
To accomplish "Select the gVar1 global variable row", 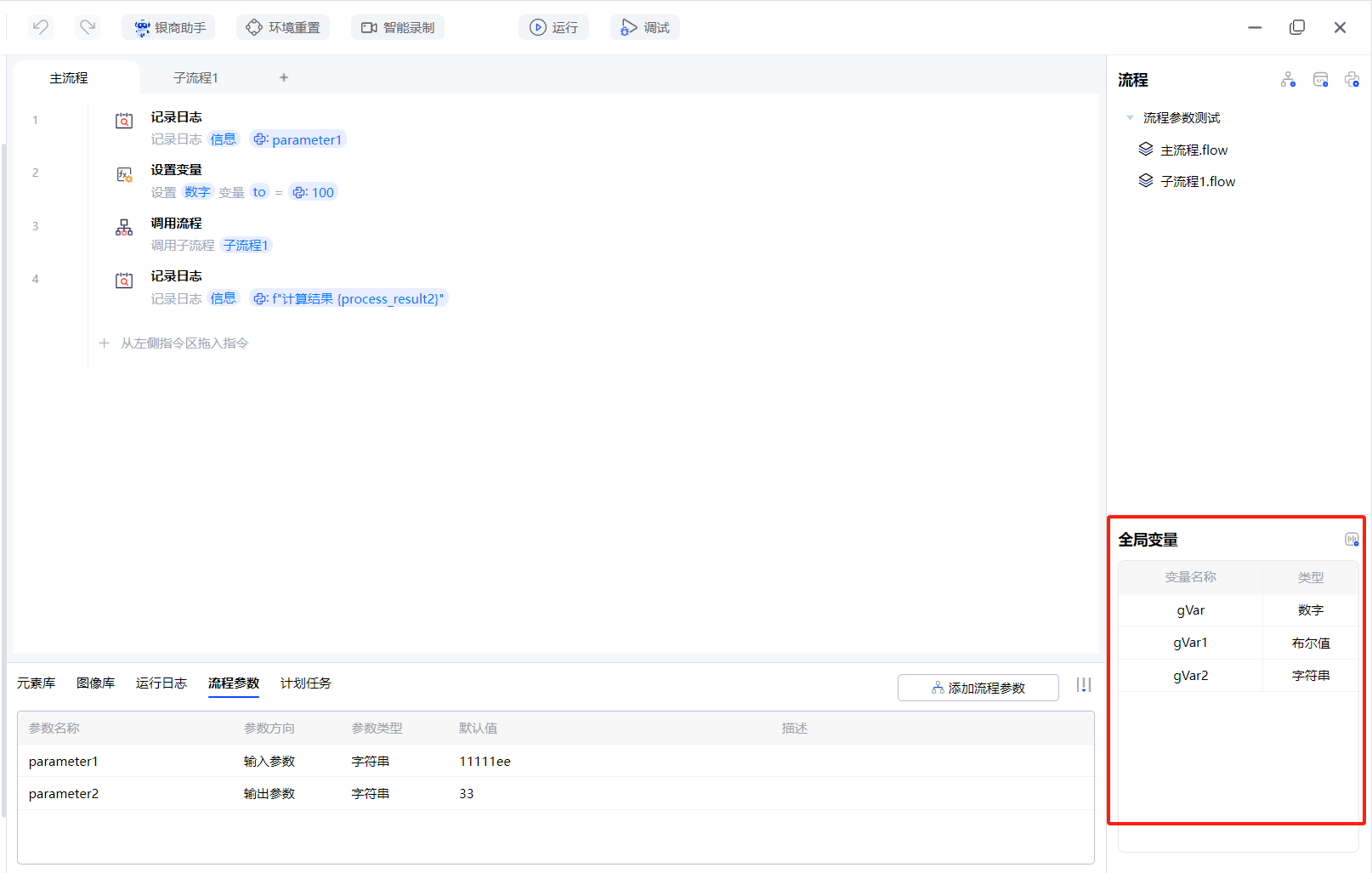I will [1190, 643].
